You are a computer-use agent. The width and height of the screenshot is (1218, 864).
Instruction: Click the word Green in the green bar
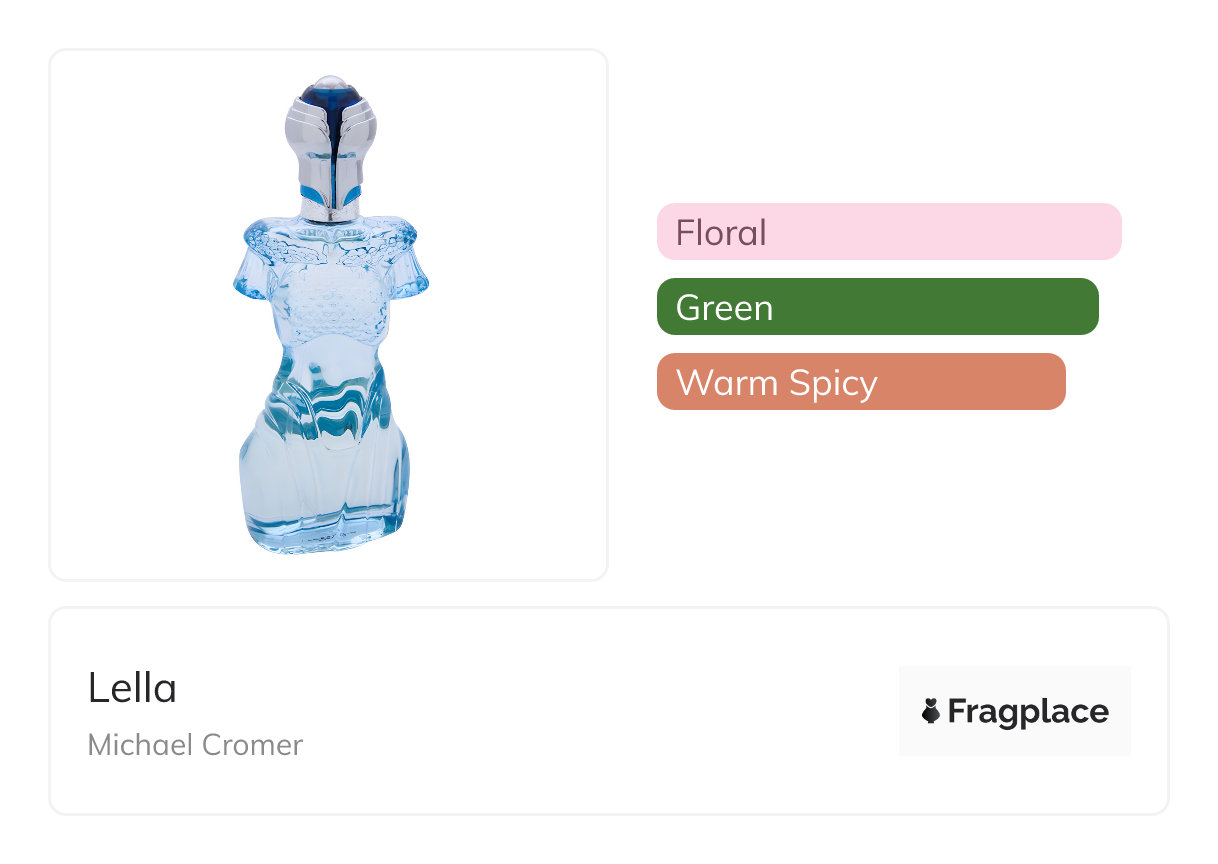point(724,308)
